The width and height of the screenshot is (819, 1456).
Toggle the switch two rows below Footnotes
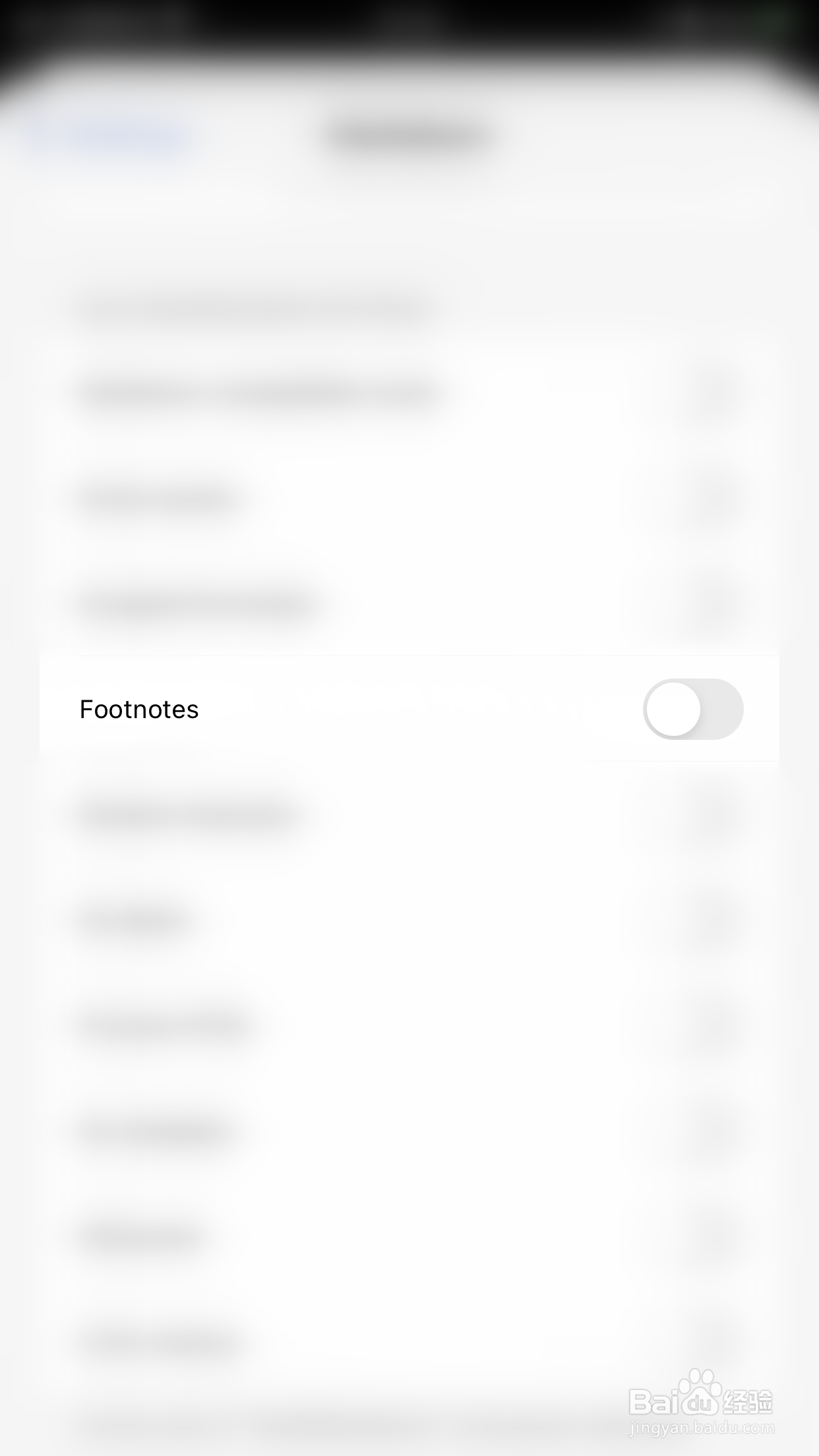(x=710, y=920)
